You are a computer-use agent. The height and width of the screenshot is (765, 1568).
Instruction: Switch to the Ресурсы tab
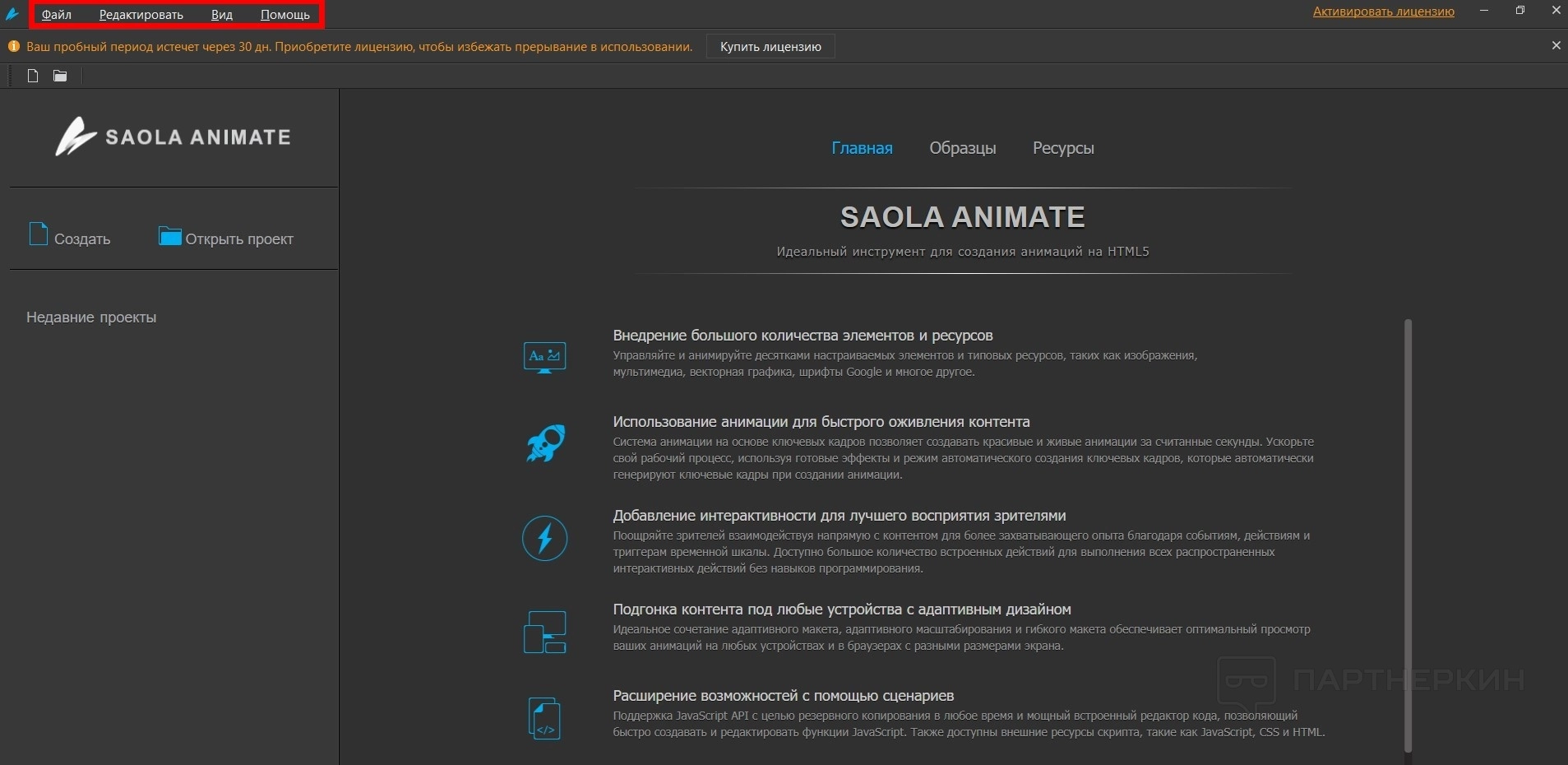(x=1063, y=148)
